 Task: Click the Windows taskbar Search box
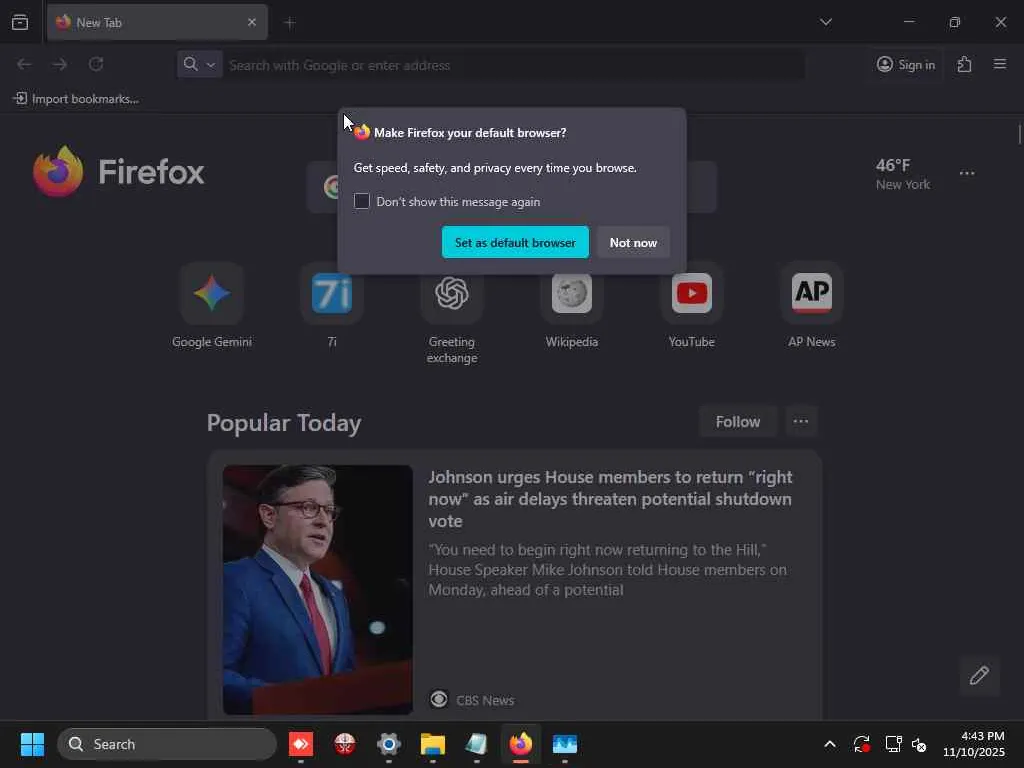[x=167, y=744]
